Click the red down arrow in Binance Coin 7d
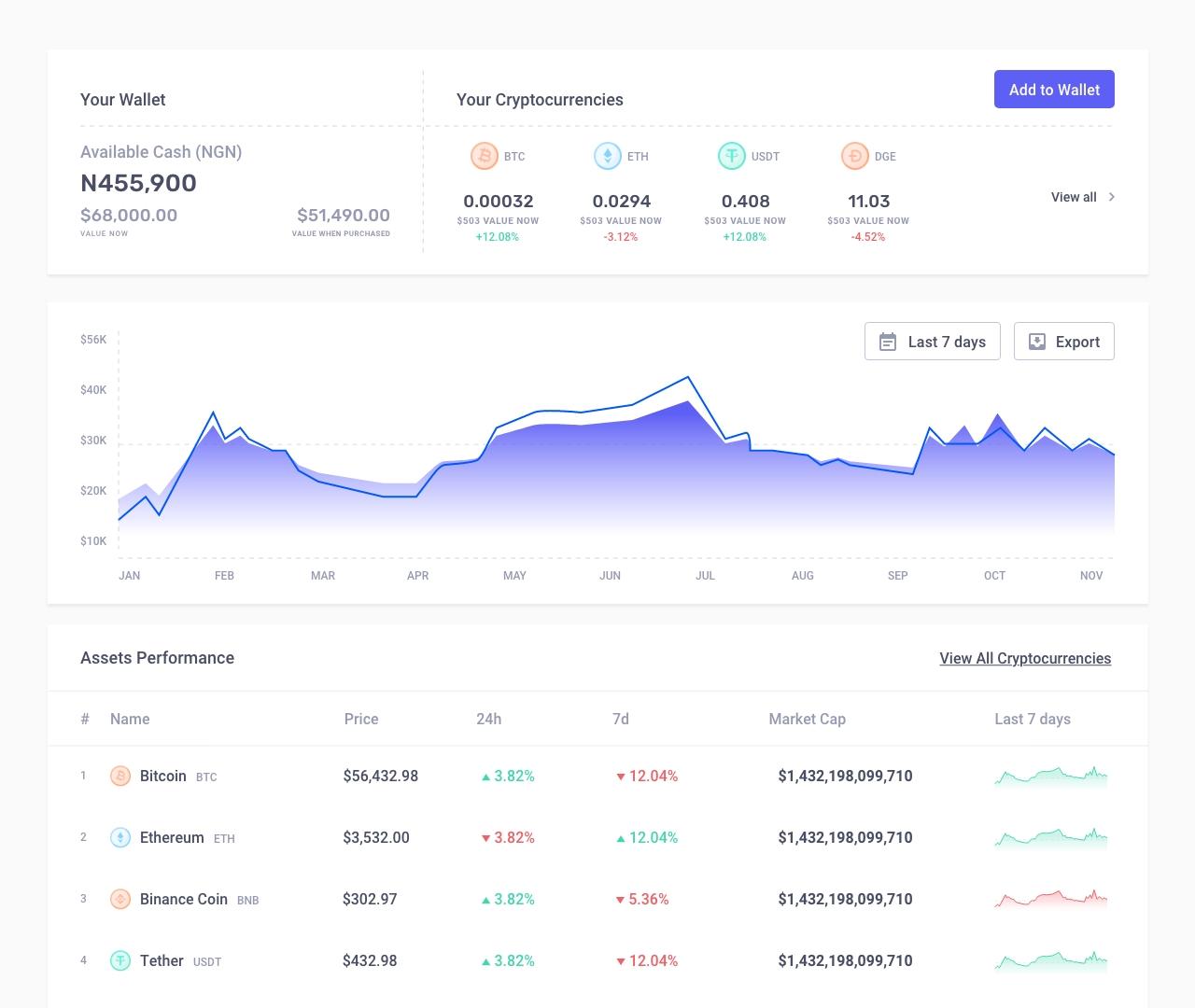Viewport: 1195px width, 1008px height. [620, 900]
